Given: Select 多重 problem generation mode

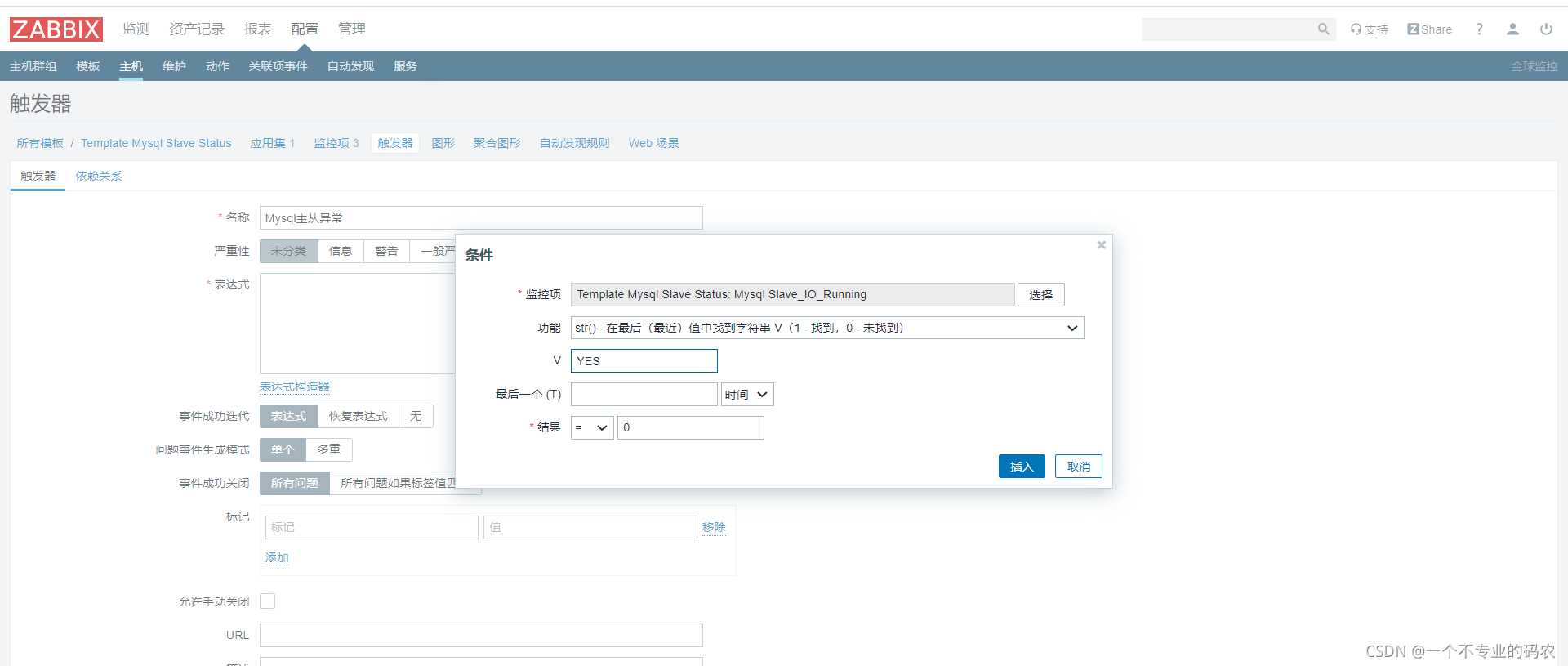Looking at the screenshot, I should 329,449.
